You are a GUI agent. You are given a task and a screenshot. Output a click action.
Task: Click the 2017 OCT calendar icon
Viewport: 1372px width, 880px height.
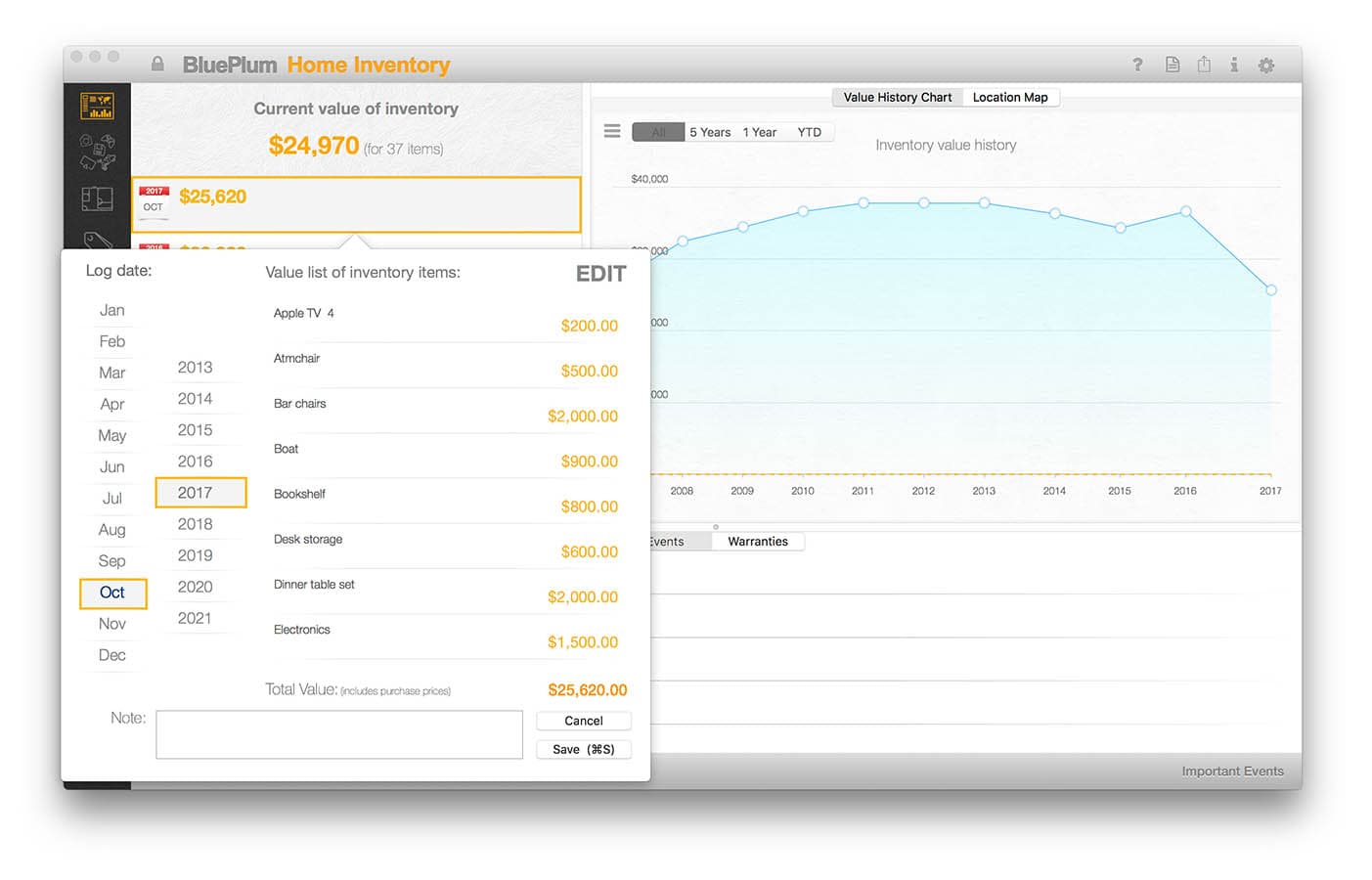[x=154, y=200]
